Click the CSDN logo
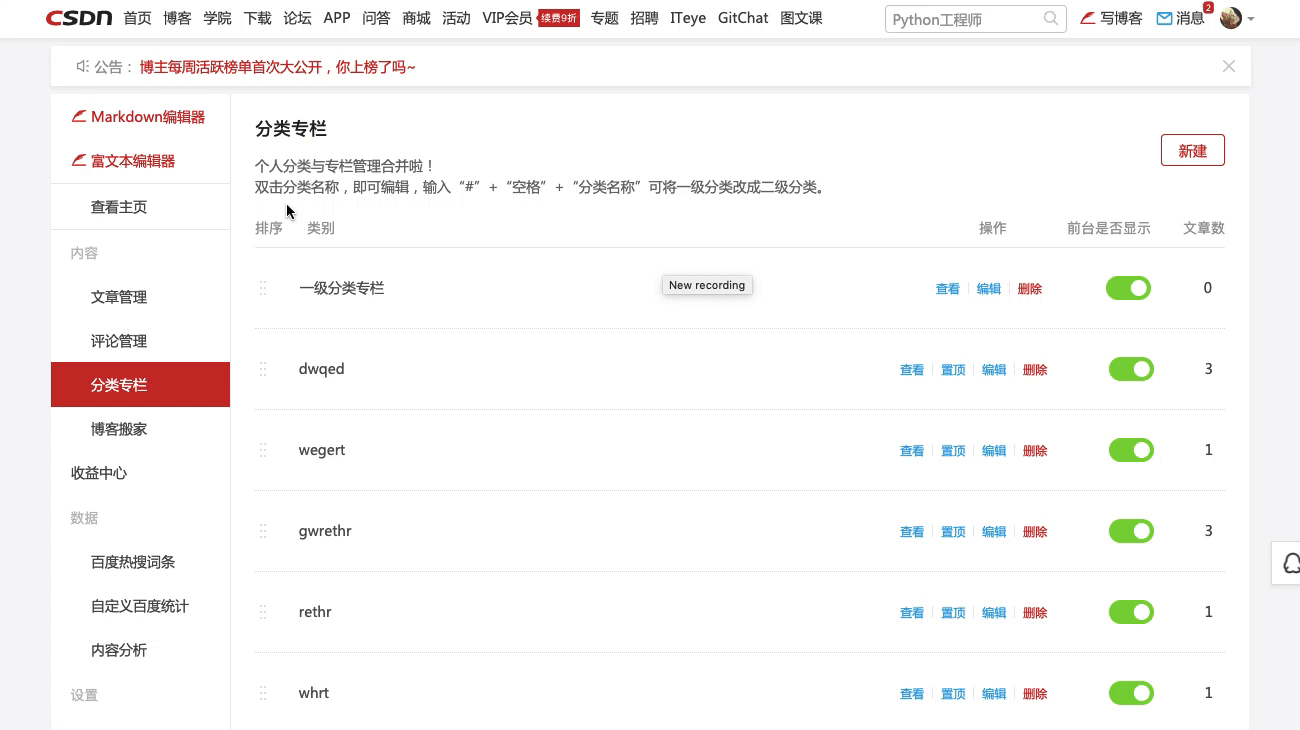 80,18
